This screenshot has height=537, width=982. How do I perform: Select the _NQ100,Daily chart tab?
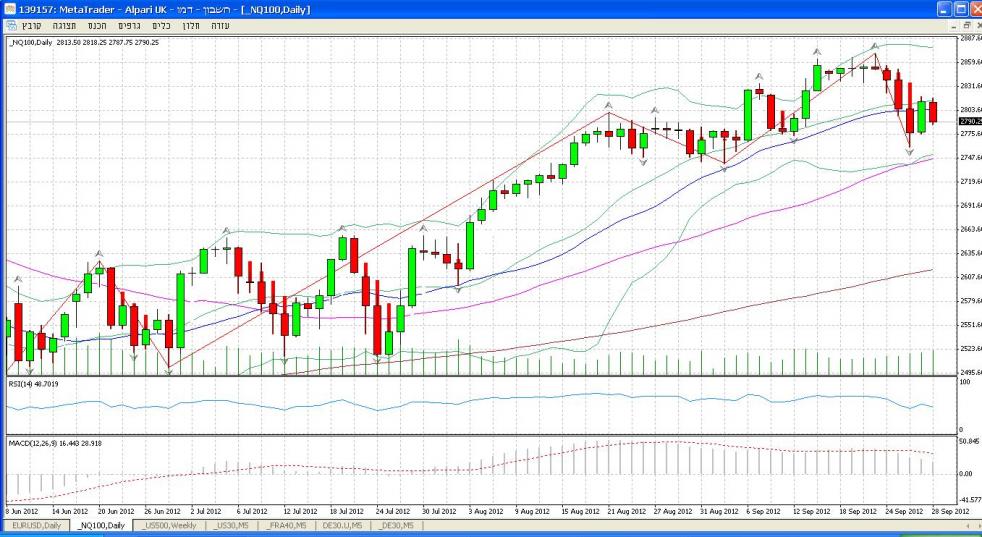click(x=103, y=525)
